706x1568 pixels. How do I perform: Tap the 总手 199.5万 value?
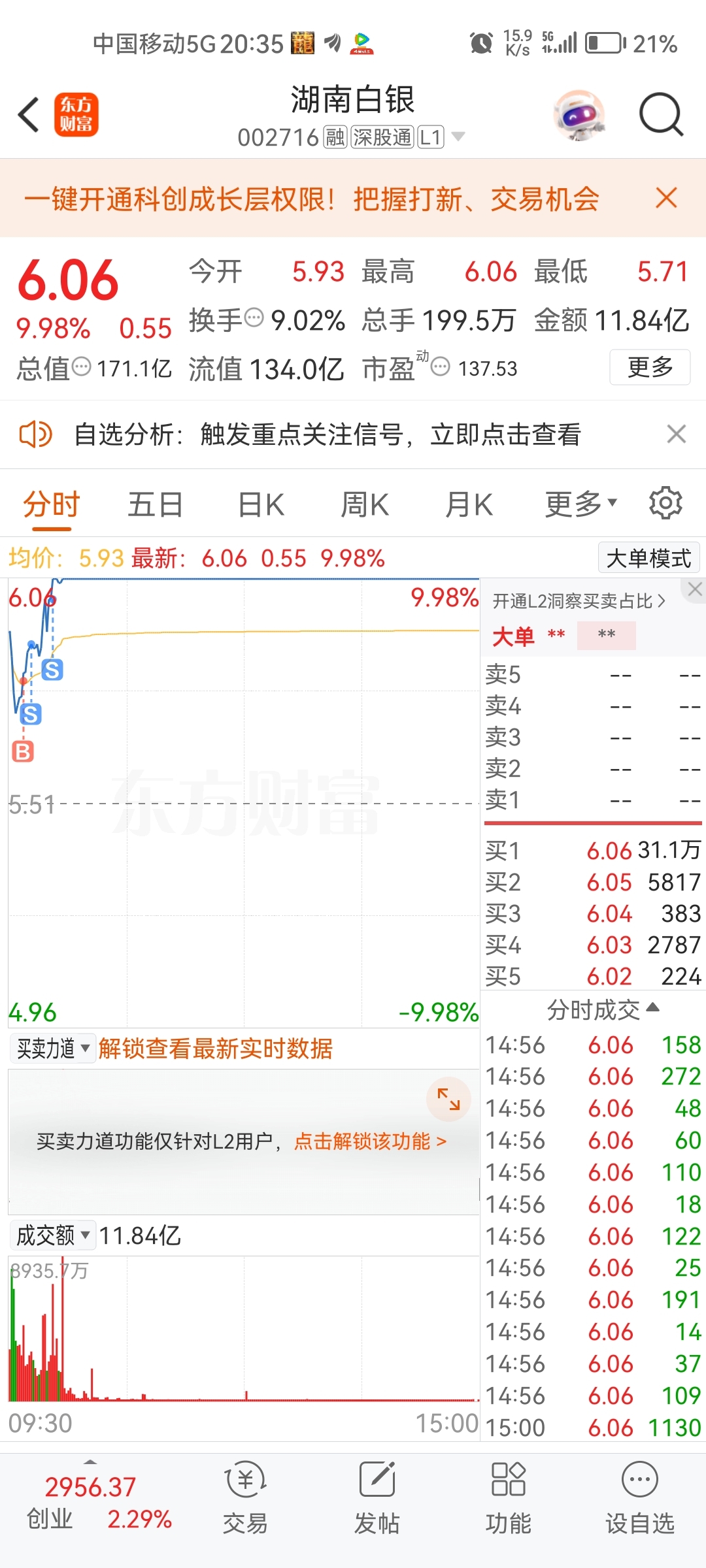pyautogui.click(x=469, y=320)
